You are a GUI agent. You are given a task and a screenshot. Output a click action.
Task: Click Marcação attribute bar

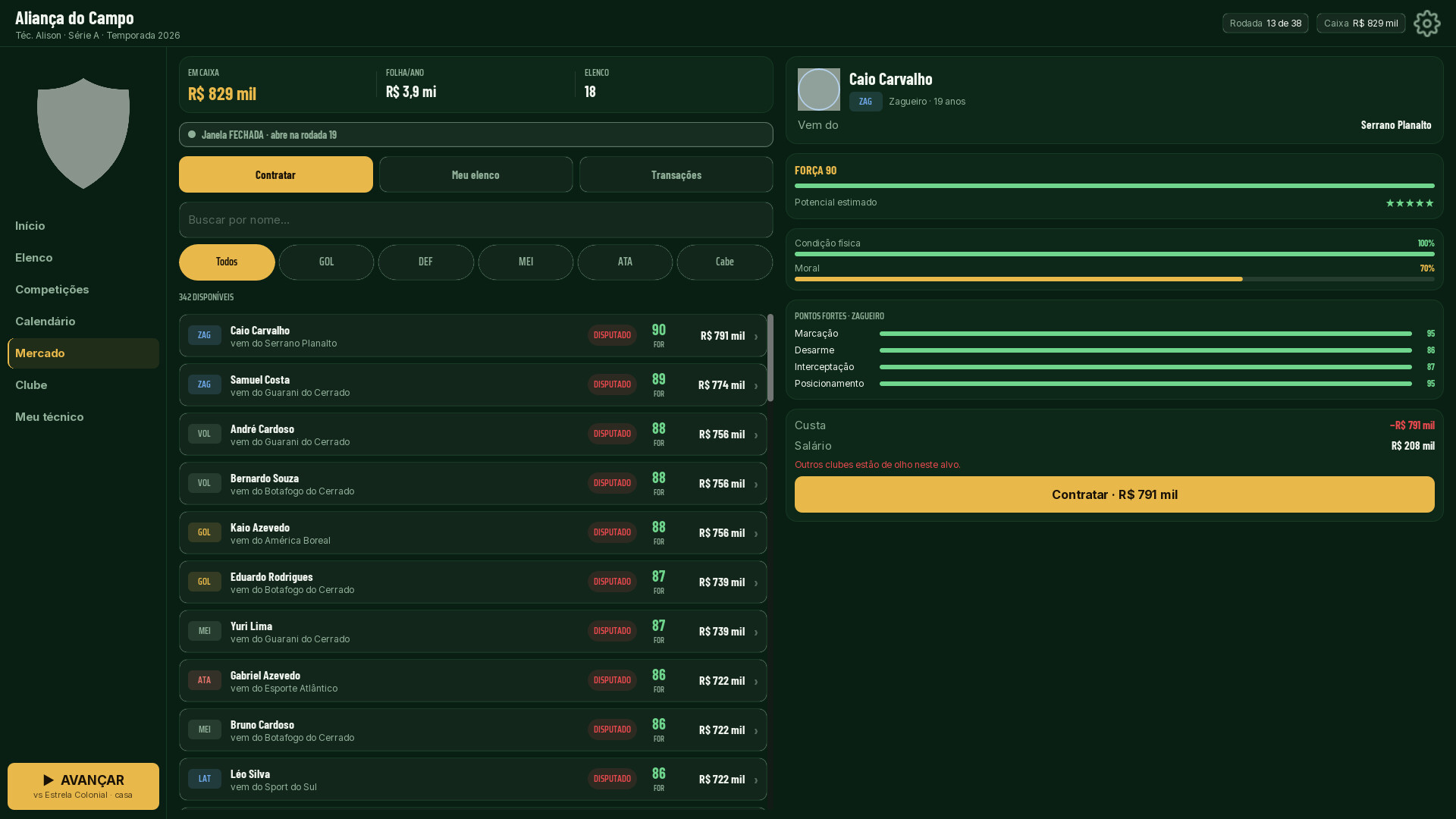(x=1145, y=334)
